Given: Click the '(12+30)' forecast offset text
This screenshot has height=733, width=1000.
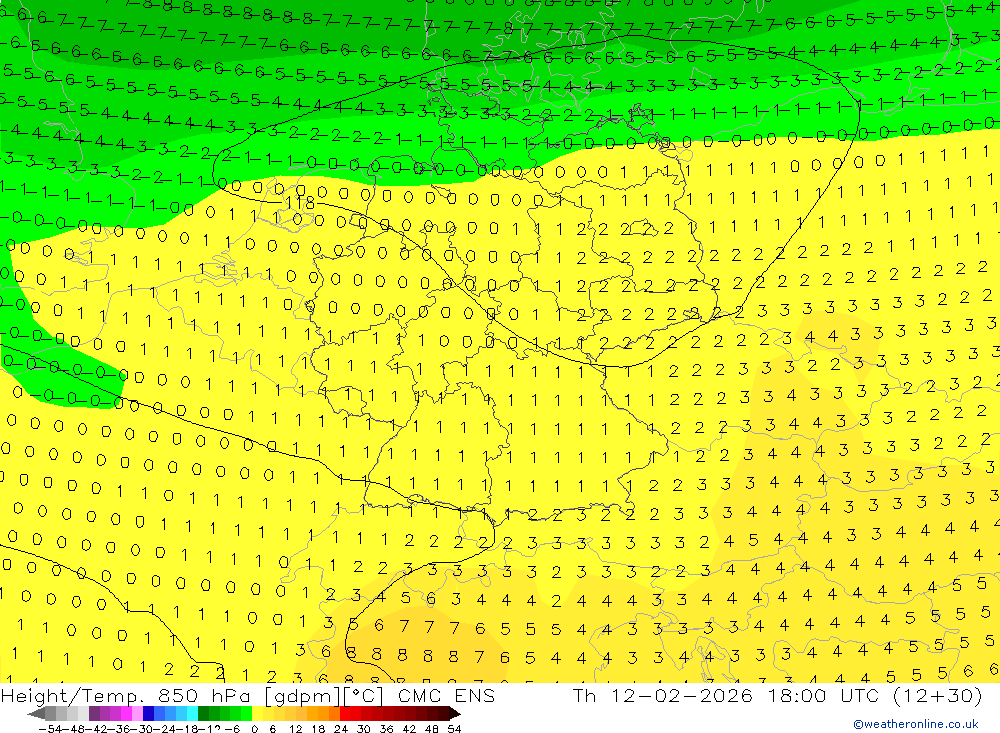Looking at the screenshot, I should pyautogui.click(x=938, y=695).
